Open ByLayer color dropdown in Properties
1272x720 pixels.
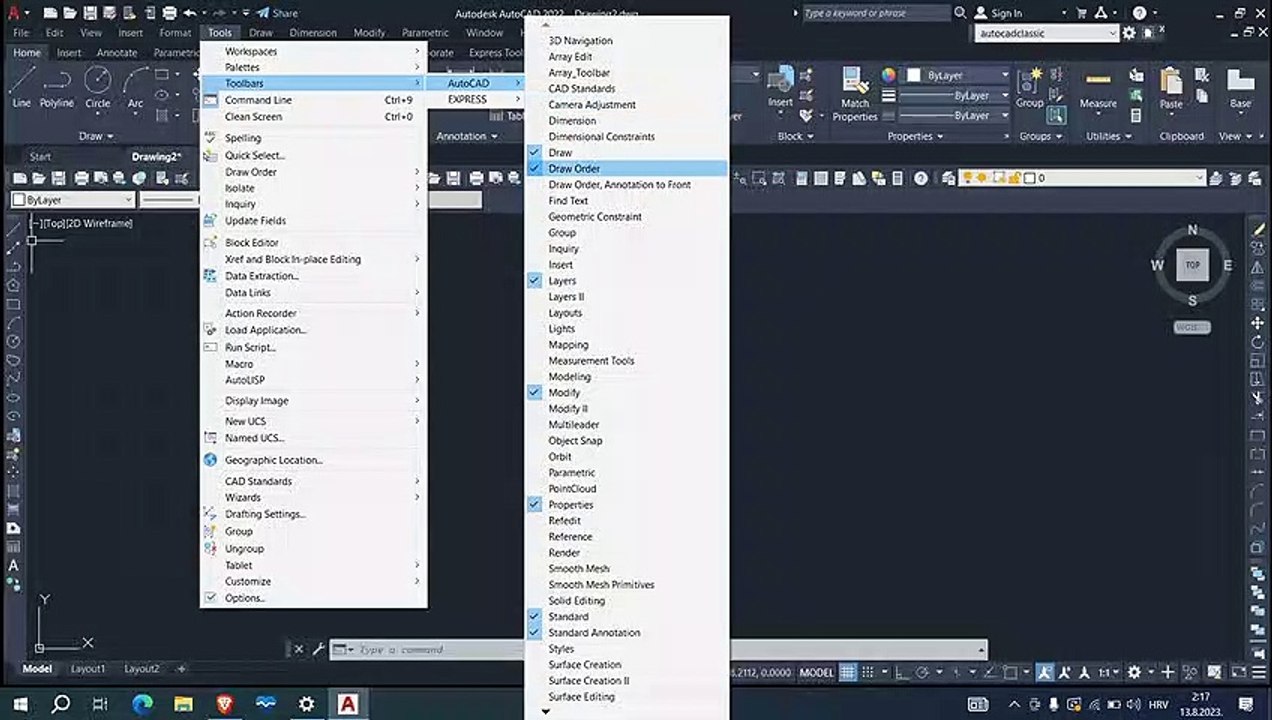tap(1003, 75)
